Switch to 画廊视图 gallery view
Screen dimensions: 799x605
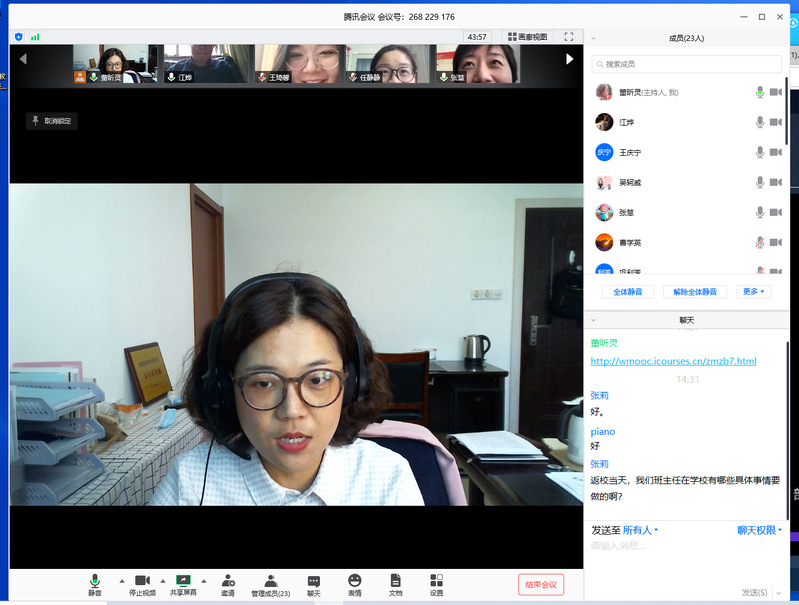tap(526, 37)
